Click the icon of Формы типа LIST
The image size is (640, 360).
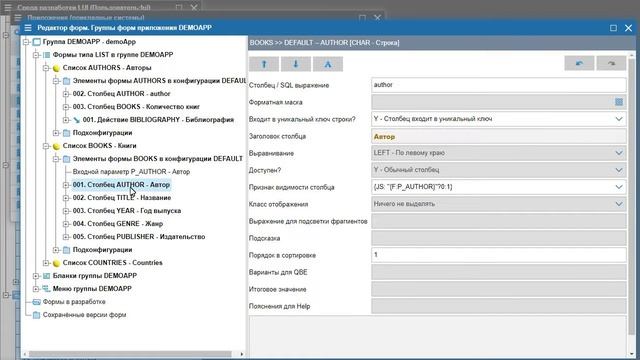pos(47,55)
